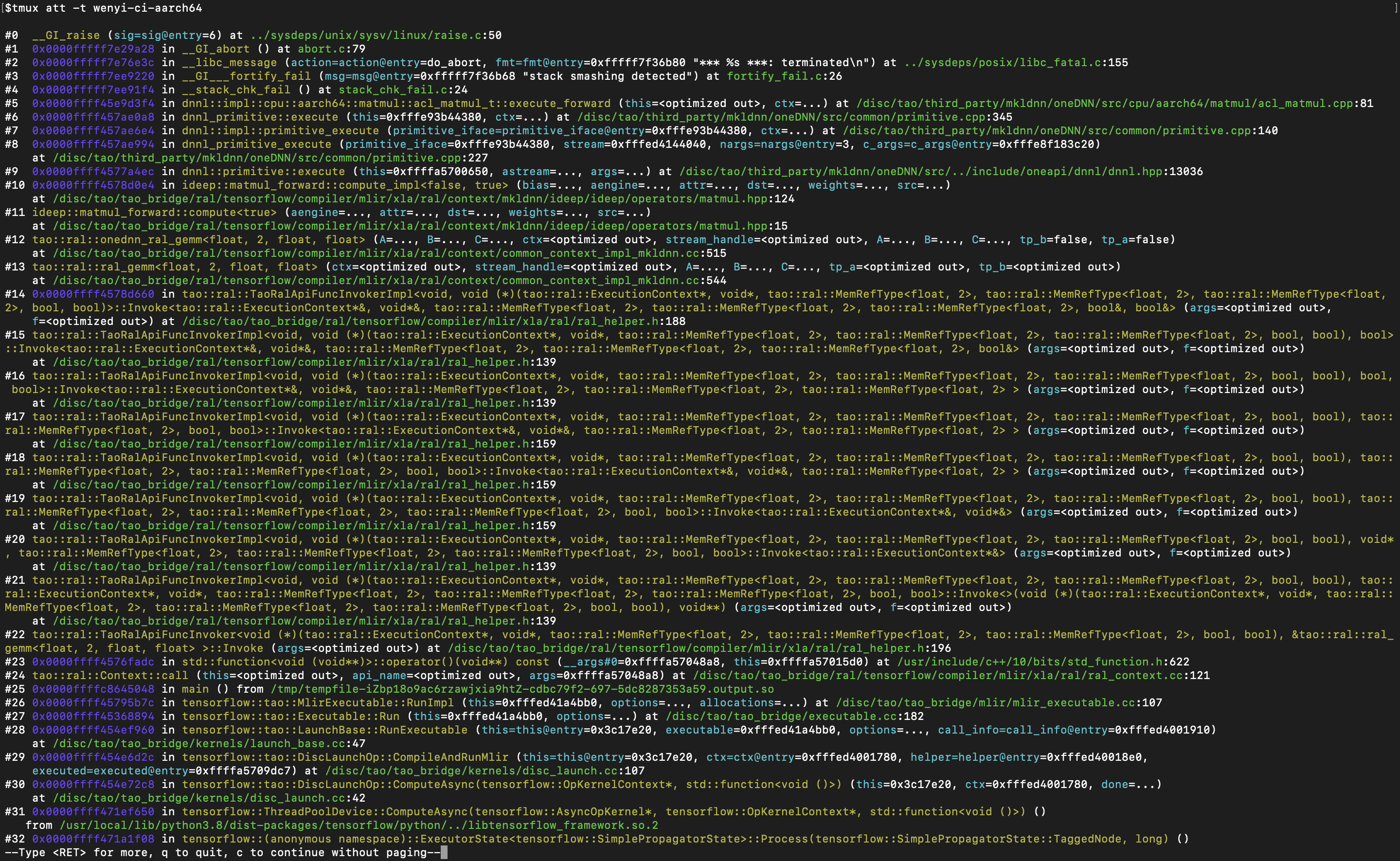The width and height of the screenshot is (1400, 861).
Task: Click disc_launch.cc:42 file path
Action: pos(209,799)
